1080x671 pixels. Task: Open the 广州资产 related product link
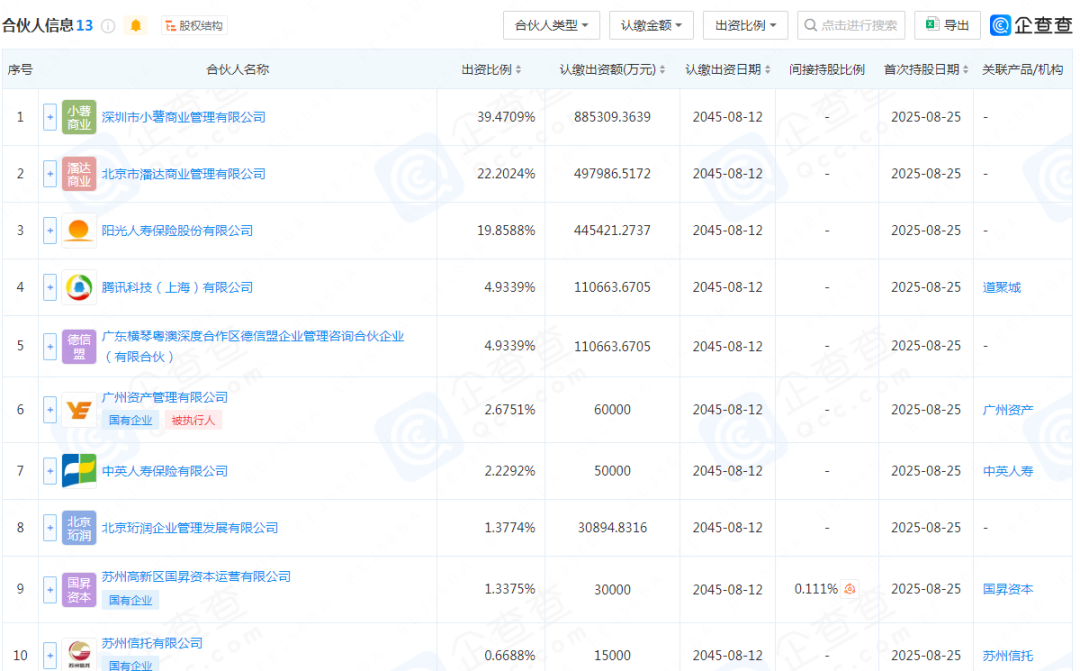pyautogui.click(x=1008, y=410)
